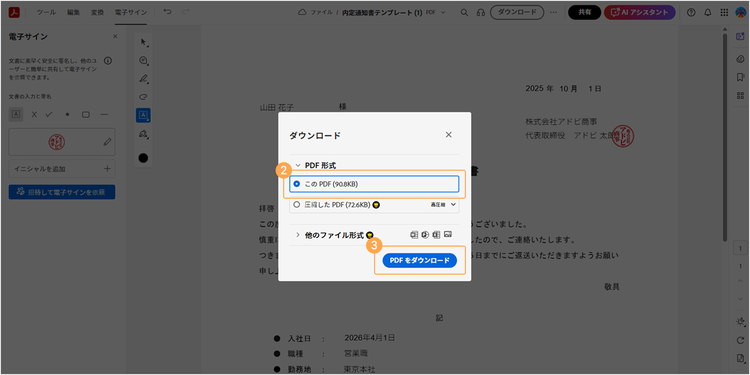
Task: Open the ツール menu
Action: [x=46, y=12]
